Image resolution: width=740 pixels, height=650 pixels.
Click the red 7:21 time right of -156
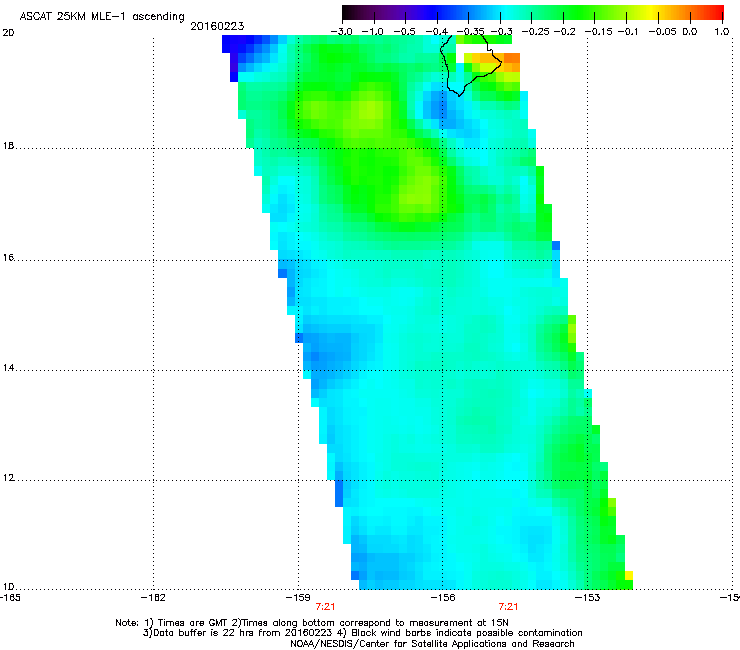coord(508,607)
